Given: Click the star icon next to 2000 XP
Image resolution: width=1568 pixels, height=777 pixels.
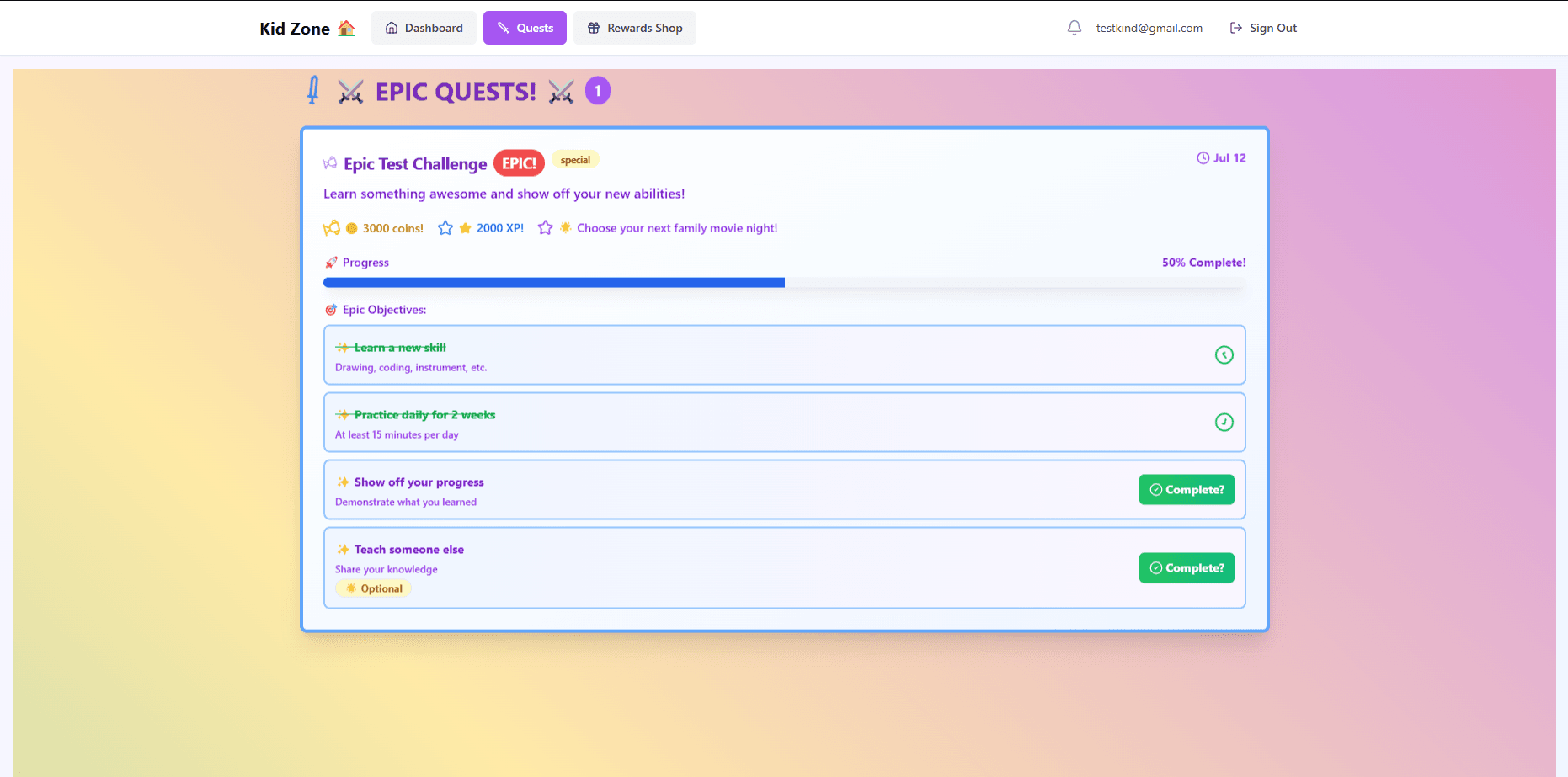Looking at the screenshot, I should (465, 227).
